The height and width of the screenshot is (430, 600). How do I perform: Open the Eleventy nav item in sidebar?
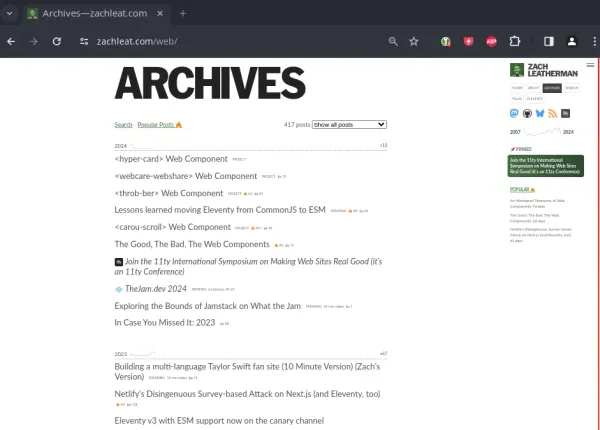click(535, 99)
